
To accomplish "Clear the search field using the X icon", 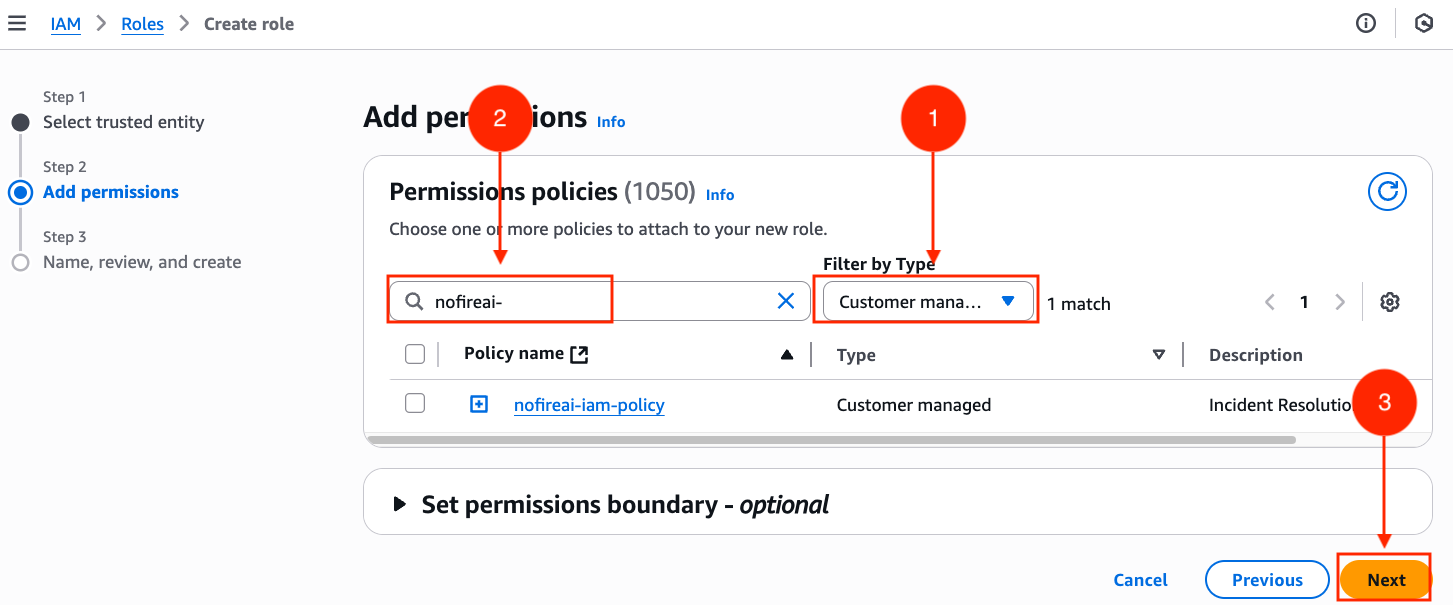I will (786, 300).
